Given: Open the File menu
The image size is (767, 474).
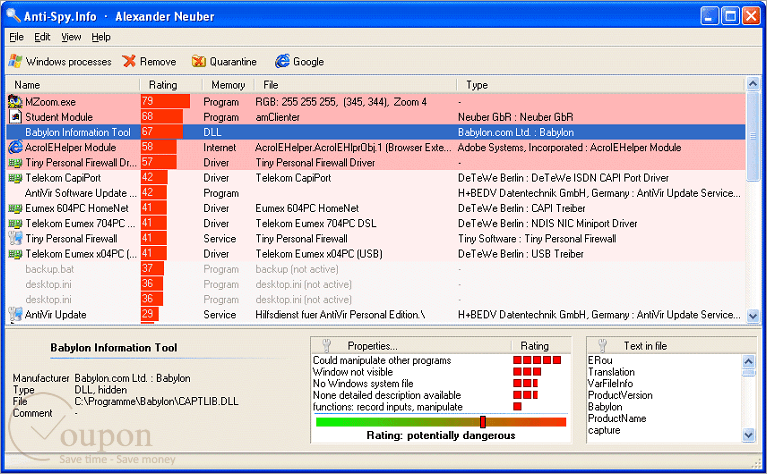Looking at the screenshot, I should [x=16, y=37].
